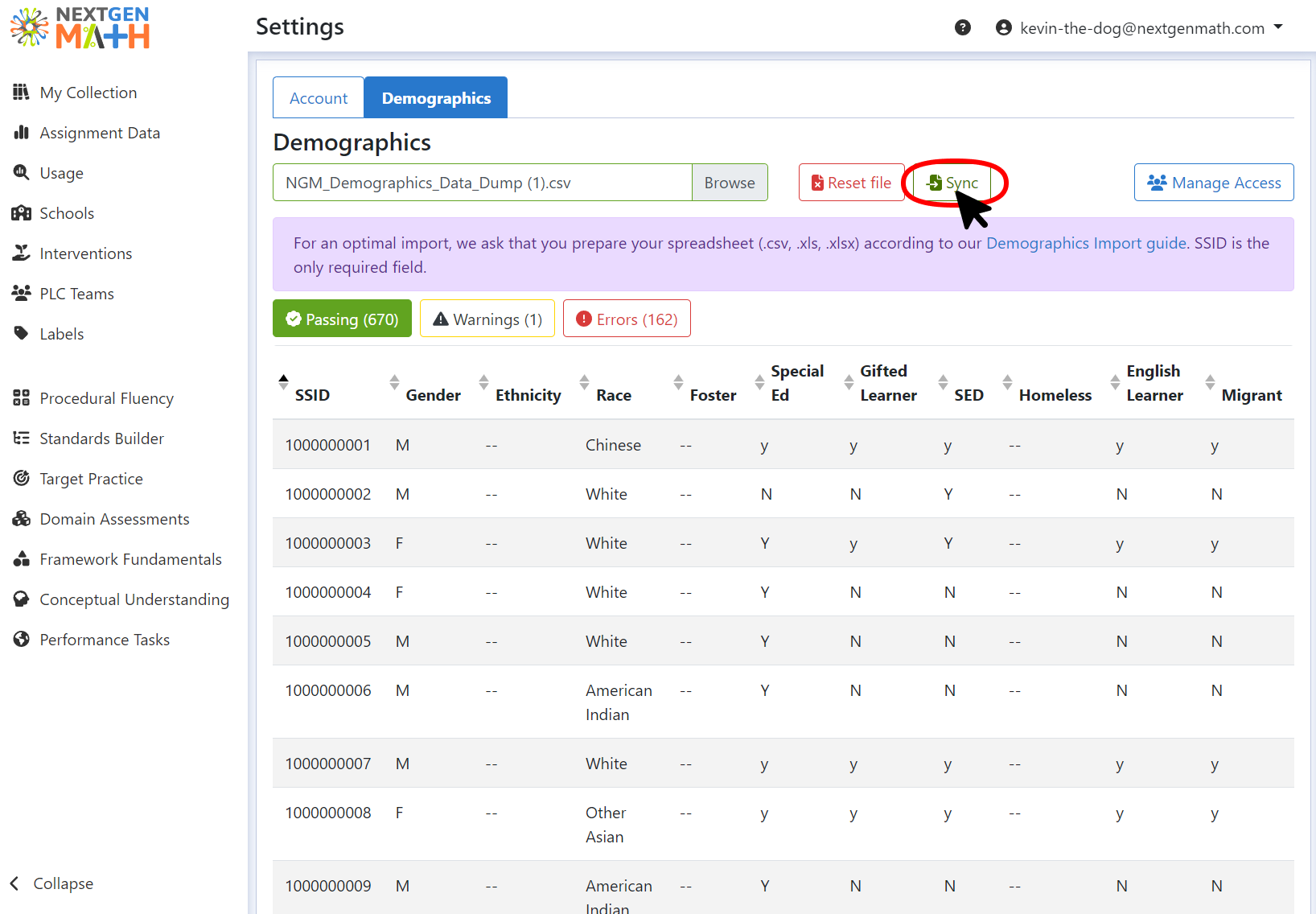1316x914 pixels.
Task: Open Performance Tasks globe icon
Action: (x=22, y=640)
